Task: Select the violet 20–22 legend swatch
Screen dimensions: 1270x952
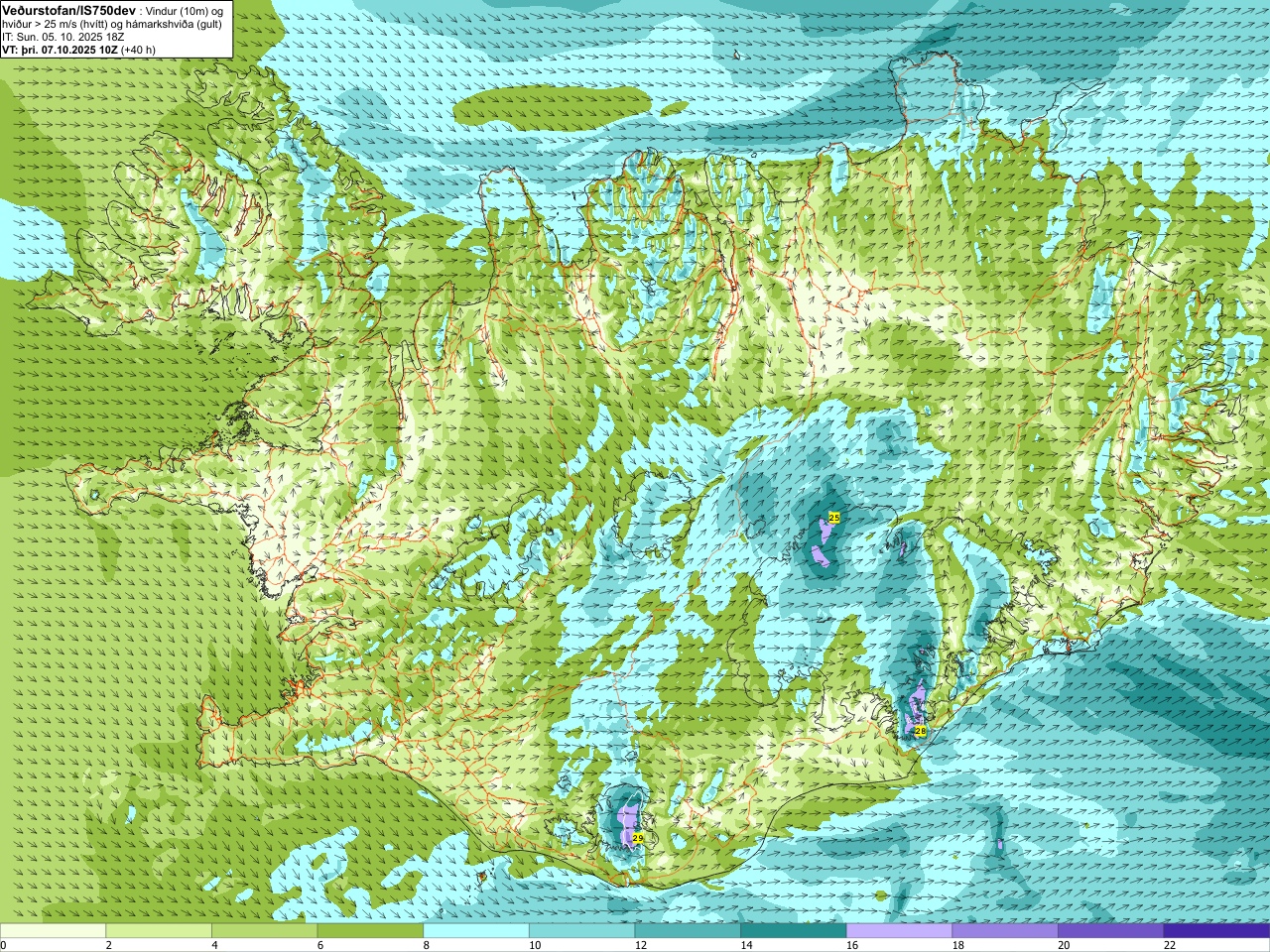Action: [1111, 930]
